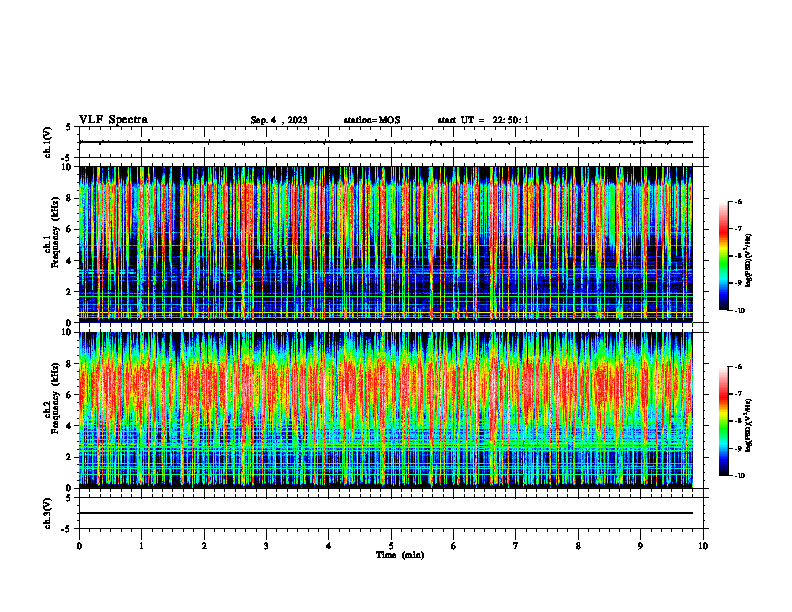Click ch.2 Frequency (kHz) axis label
Viewport: 792px width, 612px height.
53,398
